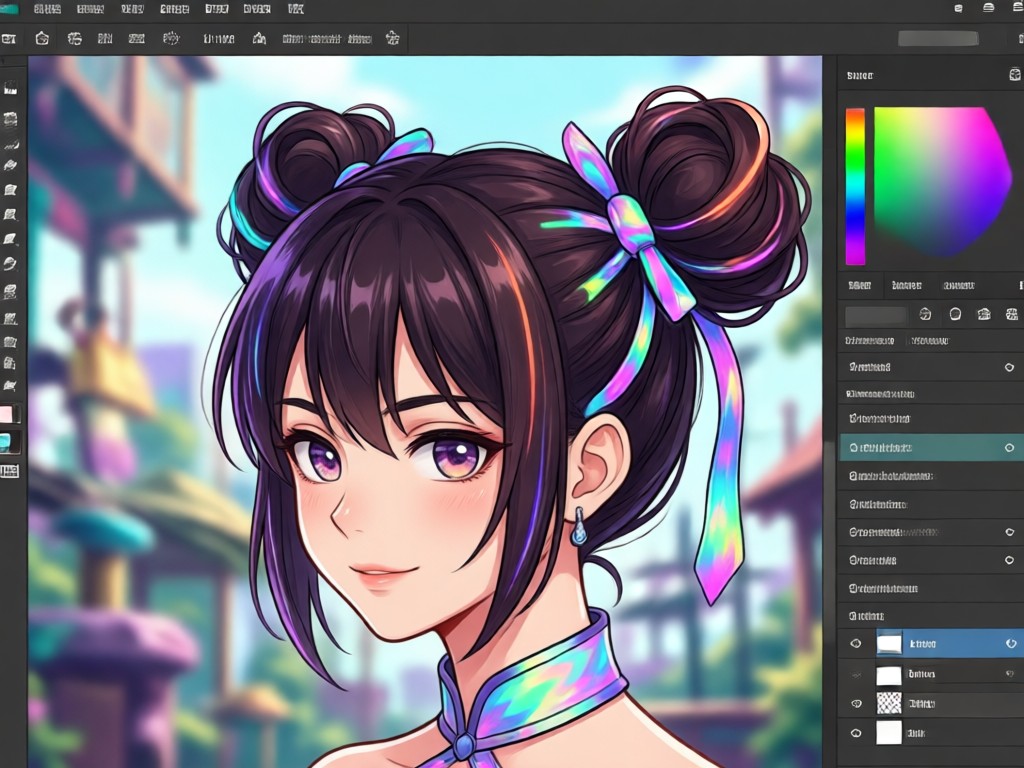
Task: Click the gray search field in the top-right
Action: (938, 39)
